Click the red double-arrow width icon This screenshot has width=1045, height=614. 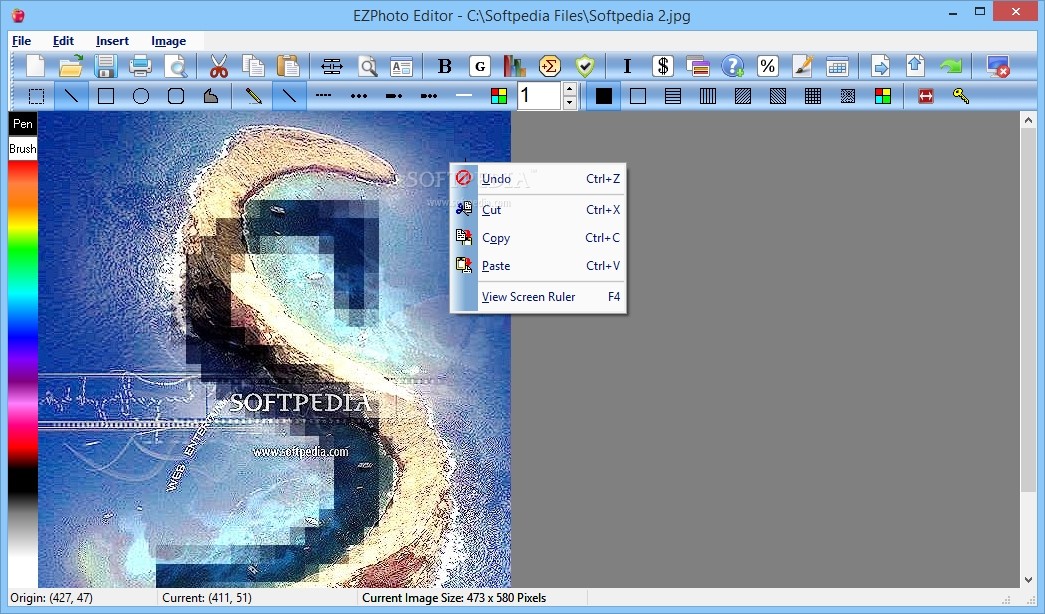pos(926,96)
